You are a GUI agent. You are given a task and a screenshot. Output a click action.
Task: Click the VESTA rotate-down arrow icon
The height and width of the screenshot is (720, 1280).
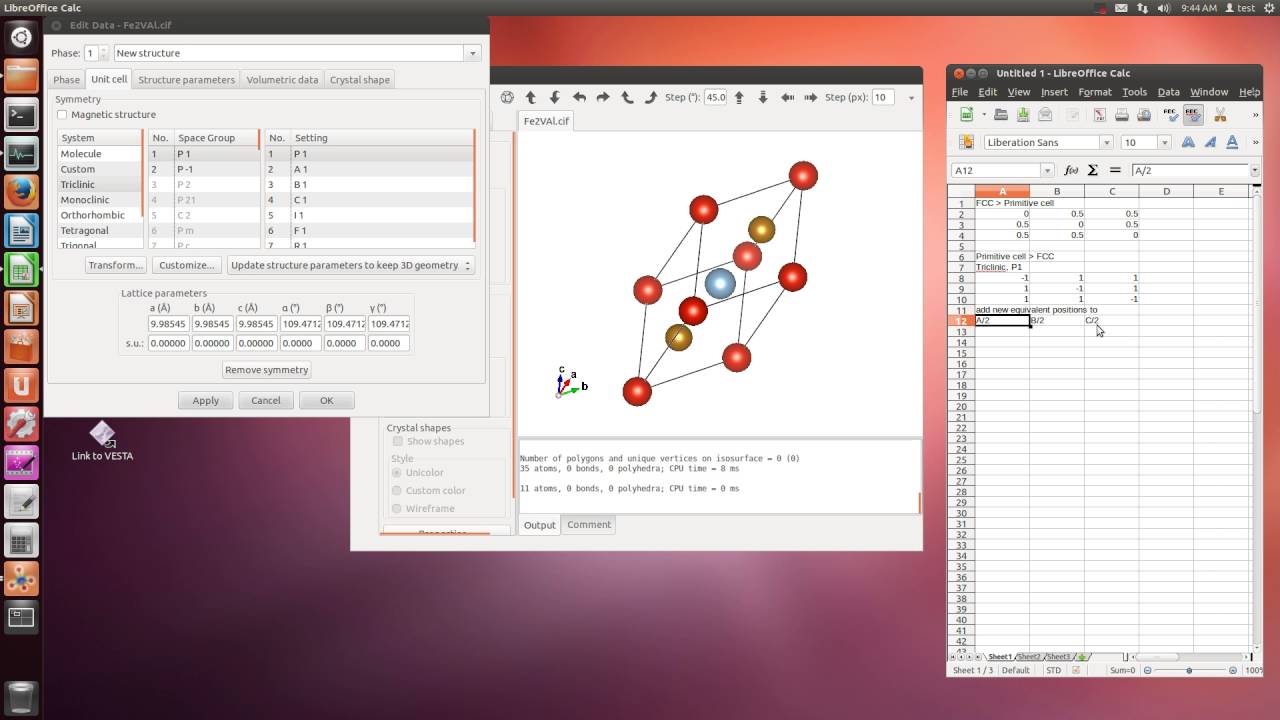pyautogui.click(x=555, y=97)
